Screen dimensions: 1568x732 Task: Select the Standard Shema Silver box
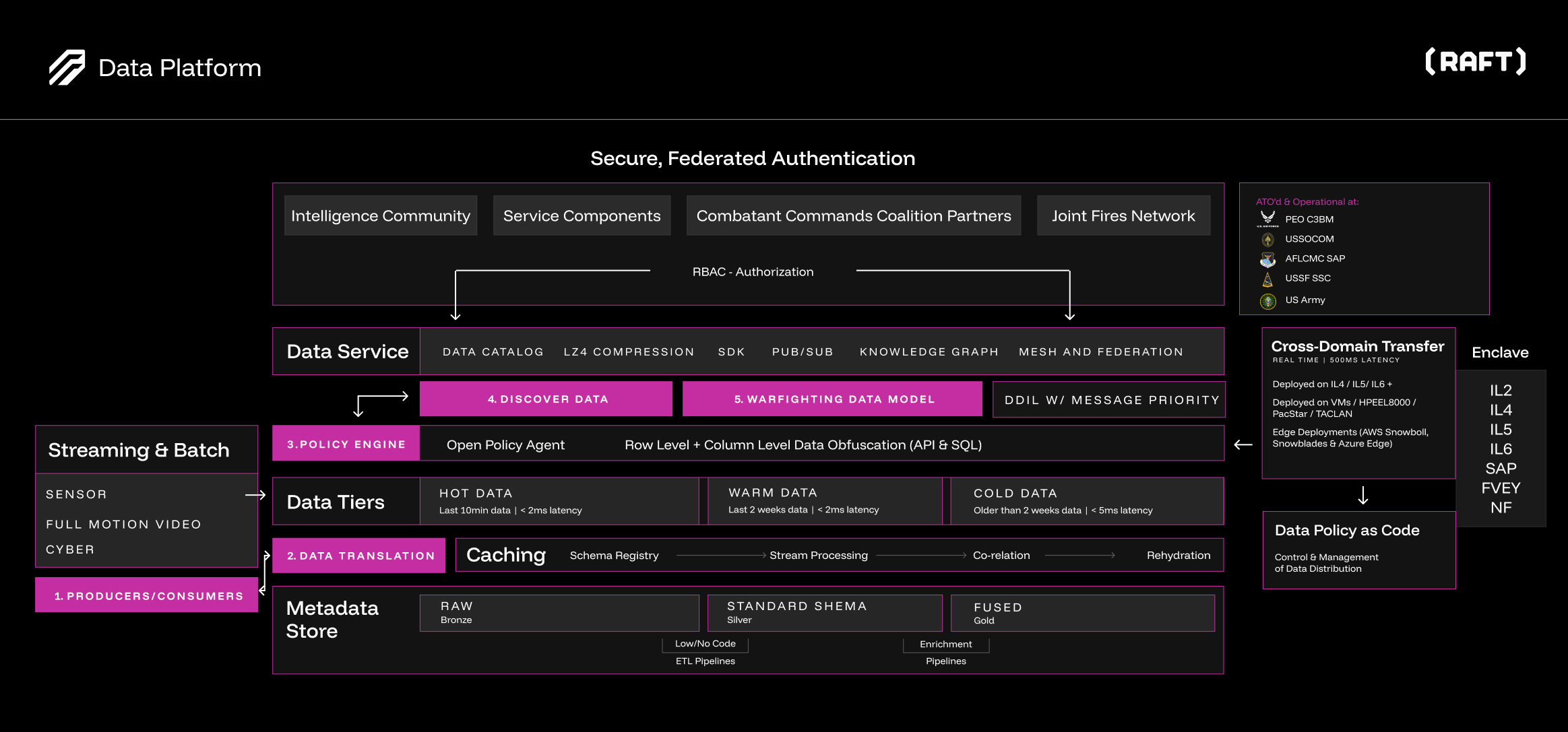tap(825, 613)
